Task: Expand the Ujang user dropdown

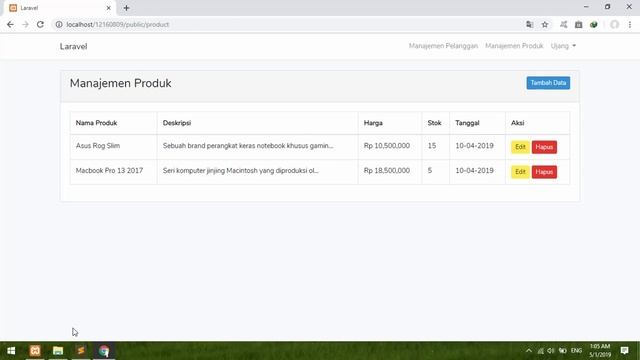Action: pos(563,46)
